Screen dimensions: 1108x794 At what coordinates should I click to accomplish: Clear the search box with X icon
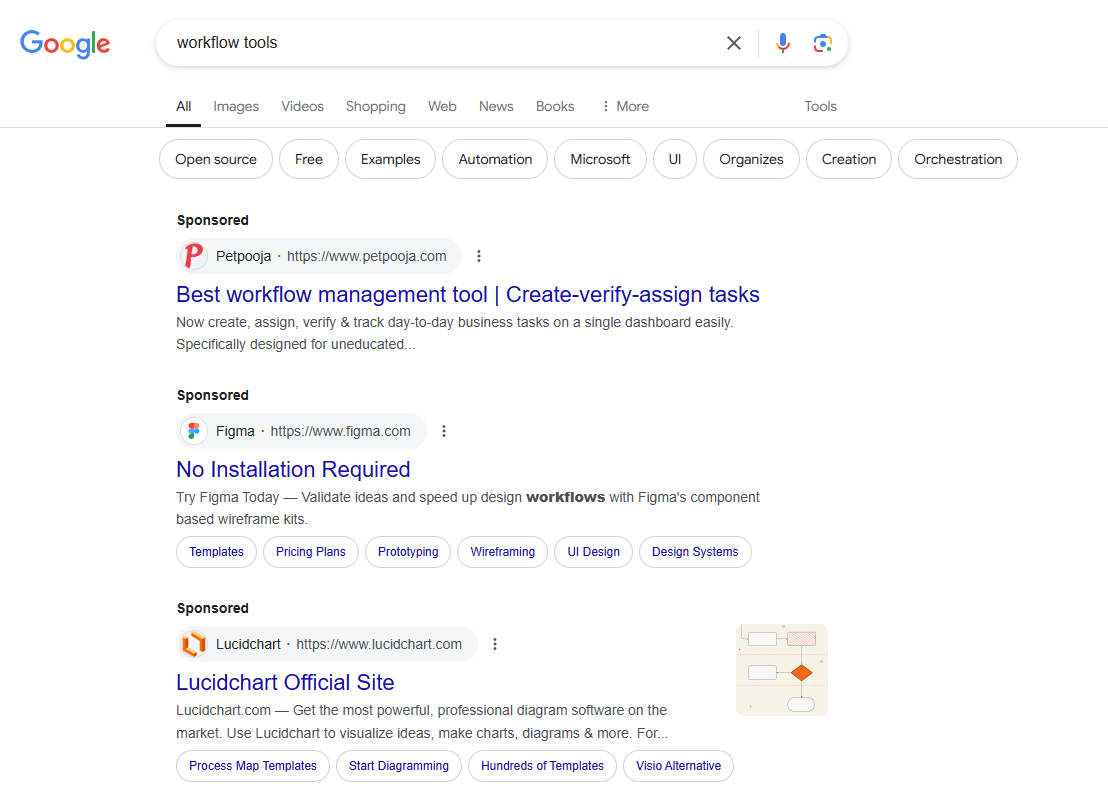(733, 43)
